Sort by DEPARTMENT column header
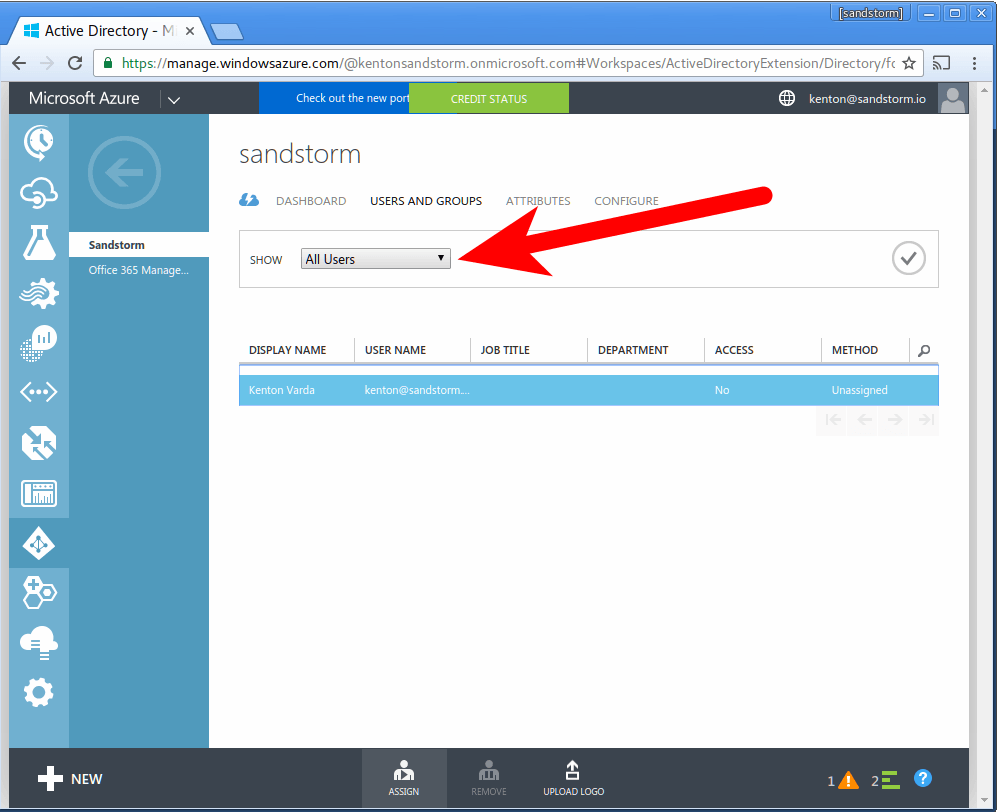The image size is (1001, 812). [633, 350]
